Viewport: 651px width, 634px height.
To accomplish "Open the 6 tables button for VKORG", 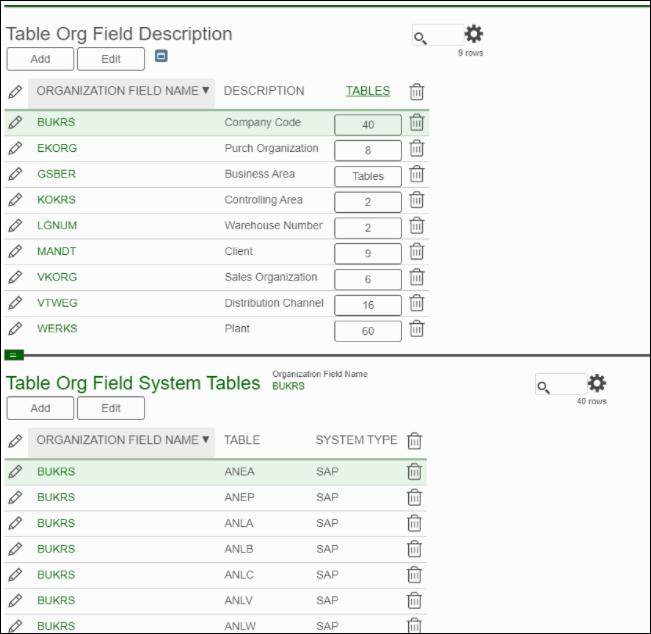I will [368, 279].
